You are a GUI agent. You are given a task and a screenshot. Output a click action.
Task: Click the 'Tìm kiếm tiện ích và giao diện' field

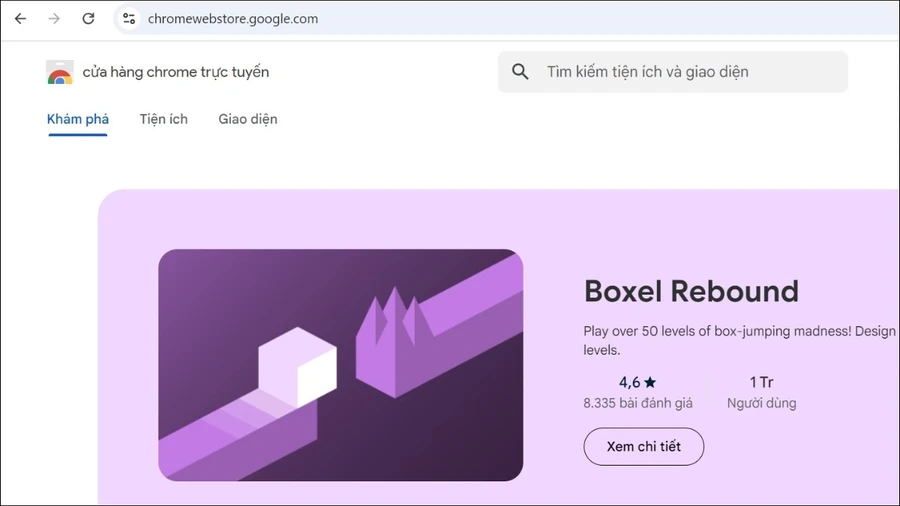[673, 72]
